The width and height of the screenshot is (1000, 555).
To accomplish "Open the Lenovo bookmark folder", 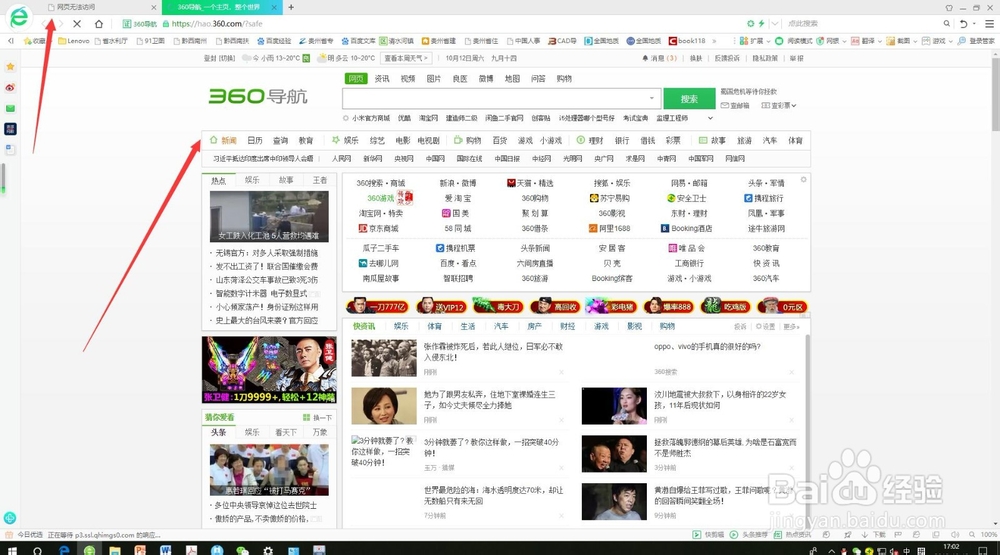I will click(73, 41).
